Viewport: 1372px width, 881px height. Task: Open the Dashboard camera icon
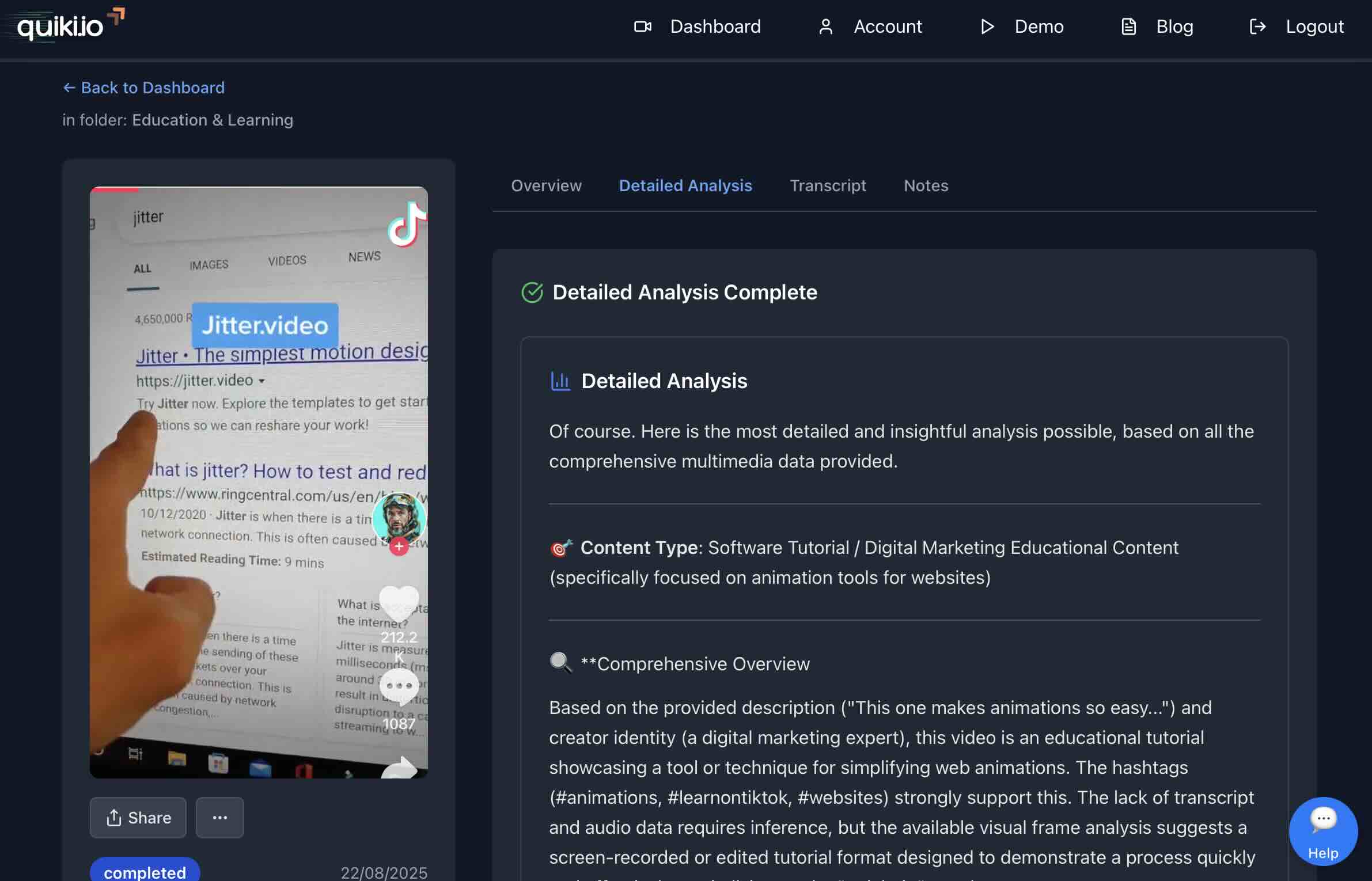pos(642,26)
